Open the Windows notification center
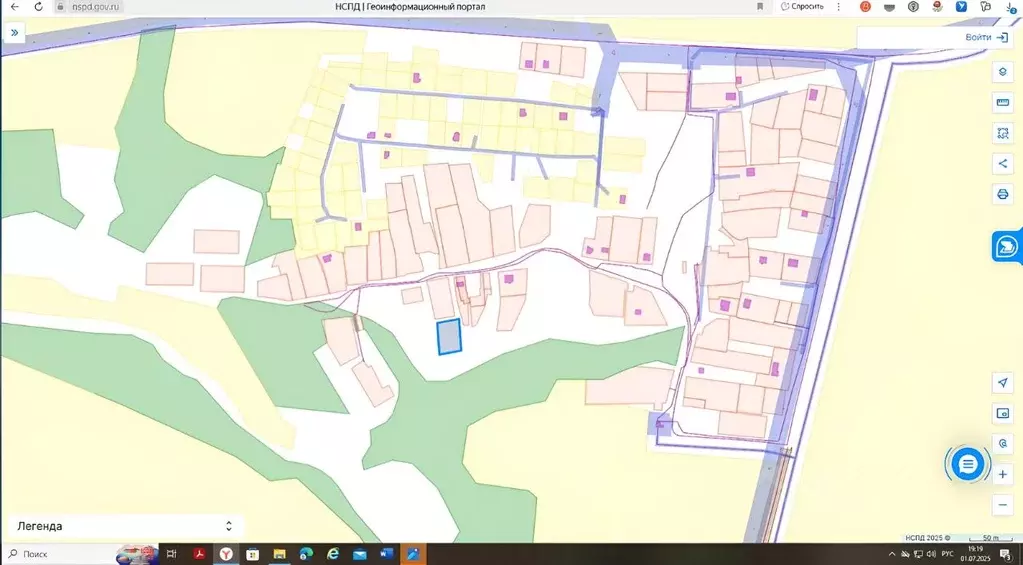The height and width of the screenshot is (565, 1023). point(1005,555)
